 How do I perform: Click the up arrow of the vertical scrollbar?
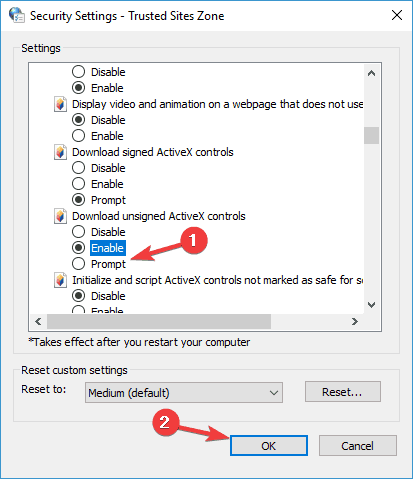pos(371,73)
